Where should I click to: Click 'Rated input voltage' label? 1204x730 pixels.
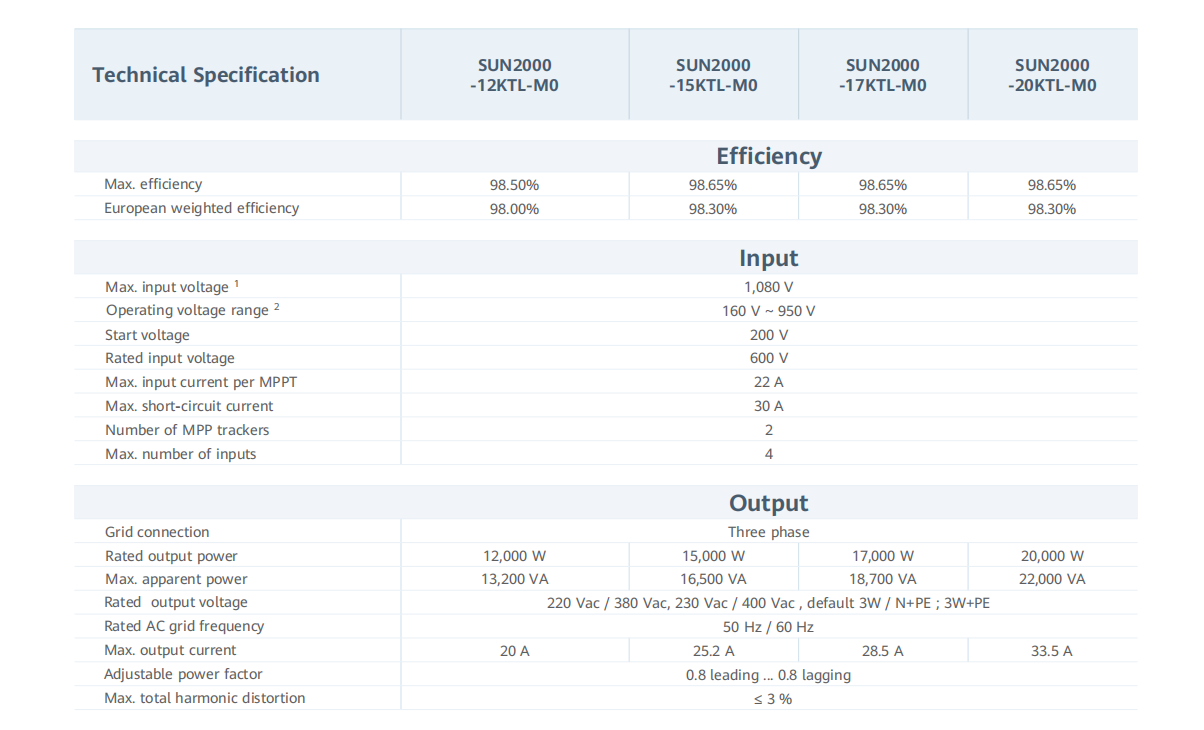pos(170,358)
